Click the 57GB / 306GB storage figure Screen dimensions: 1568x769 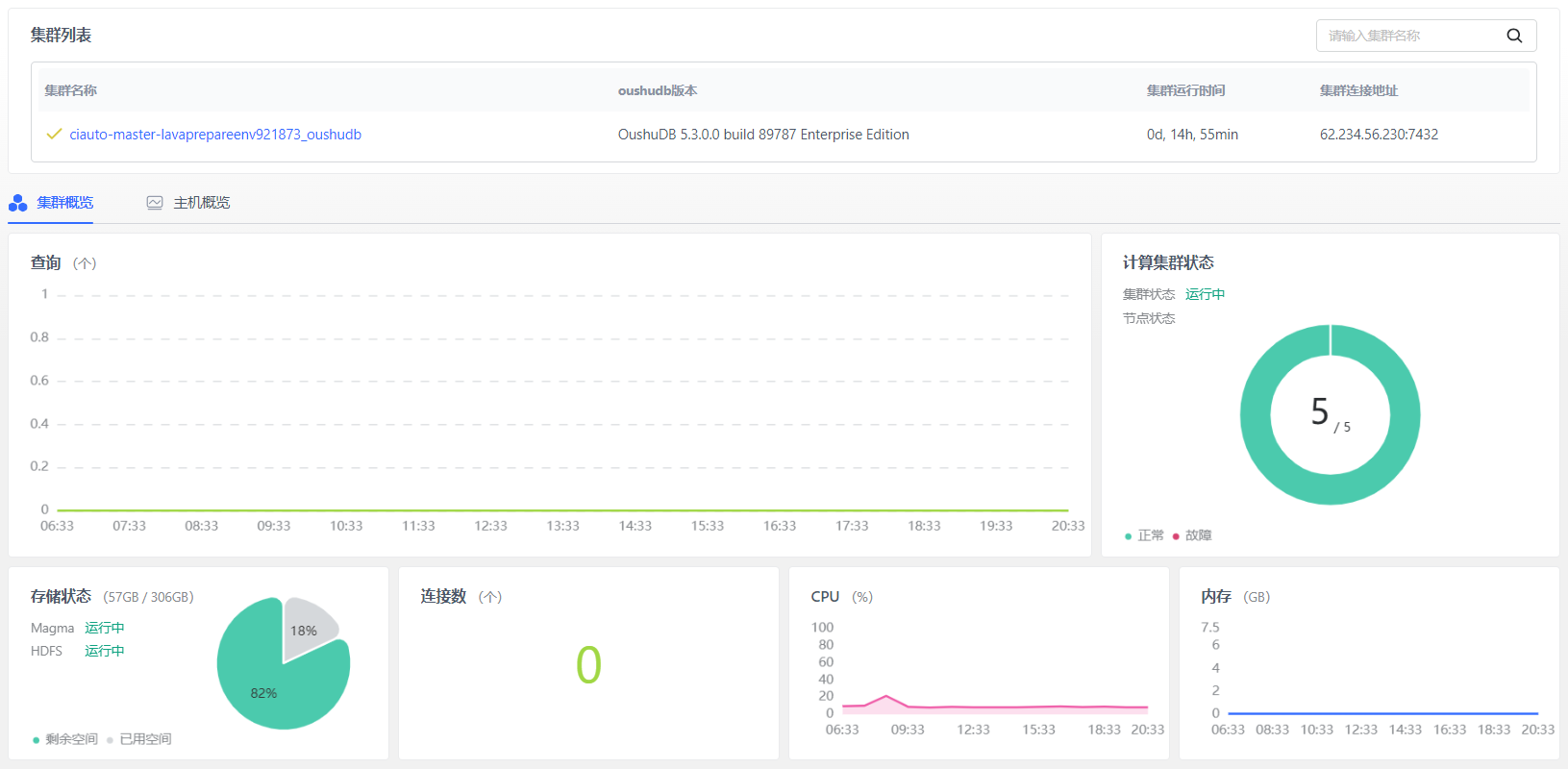[x=149, y=597]
